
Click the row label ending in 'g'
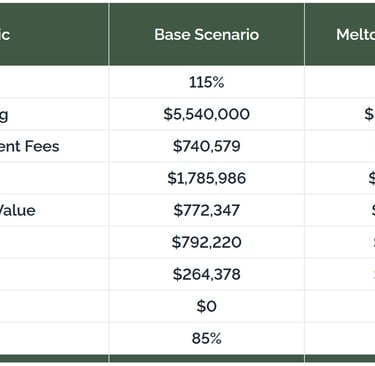pos(4,115)
